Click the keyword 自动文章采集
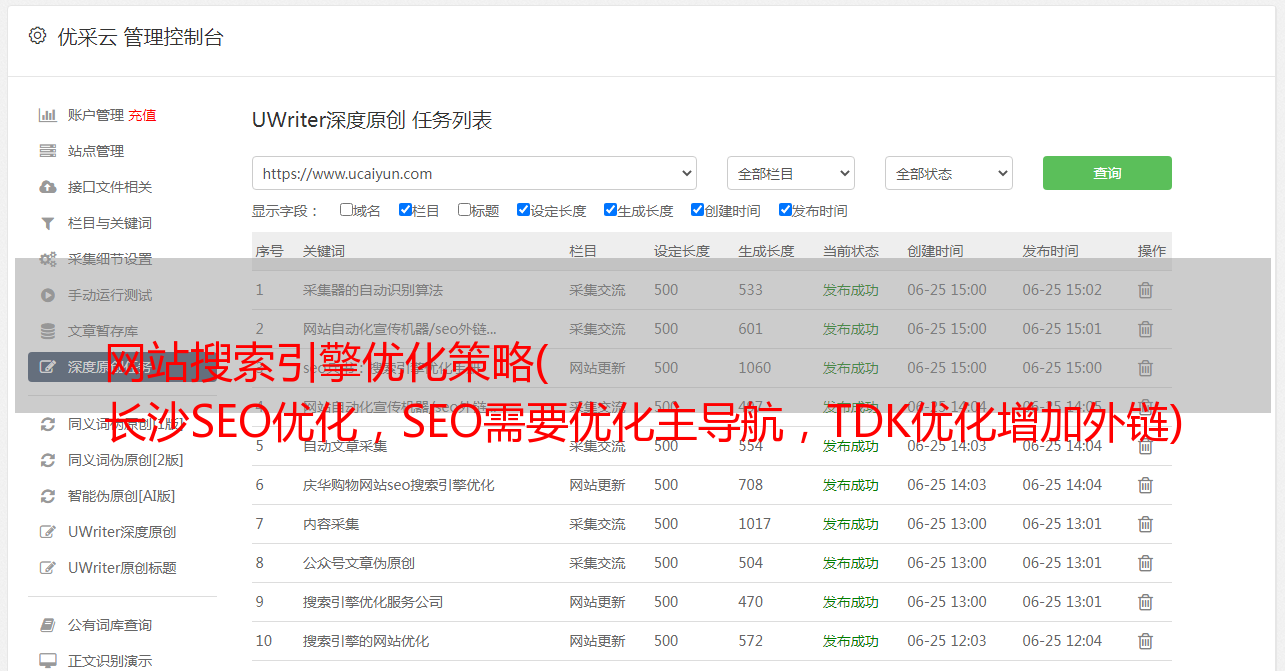1285x671 pixels. tap(345, 446)
